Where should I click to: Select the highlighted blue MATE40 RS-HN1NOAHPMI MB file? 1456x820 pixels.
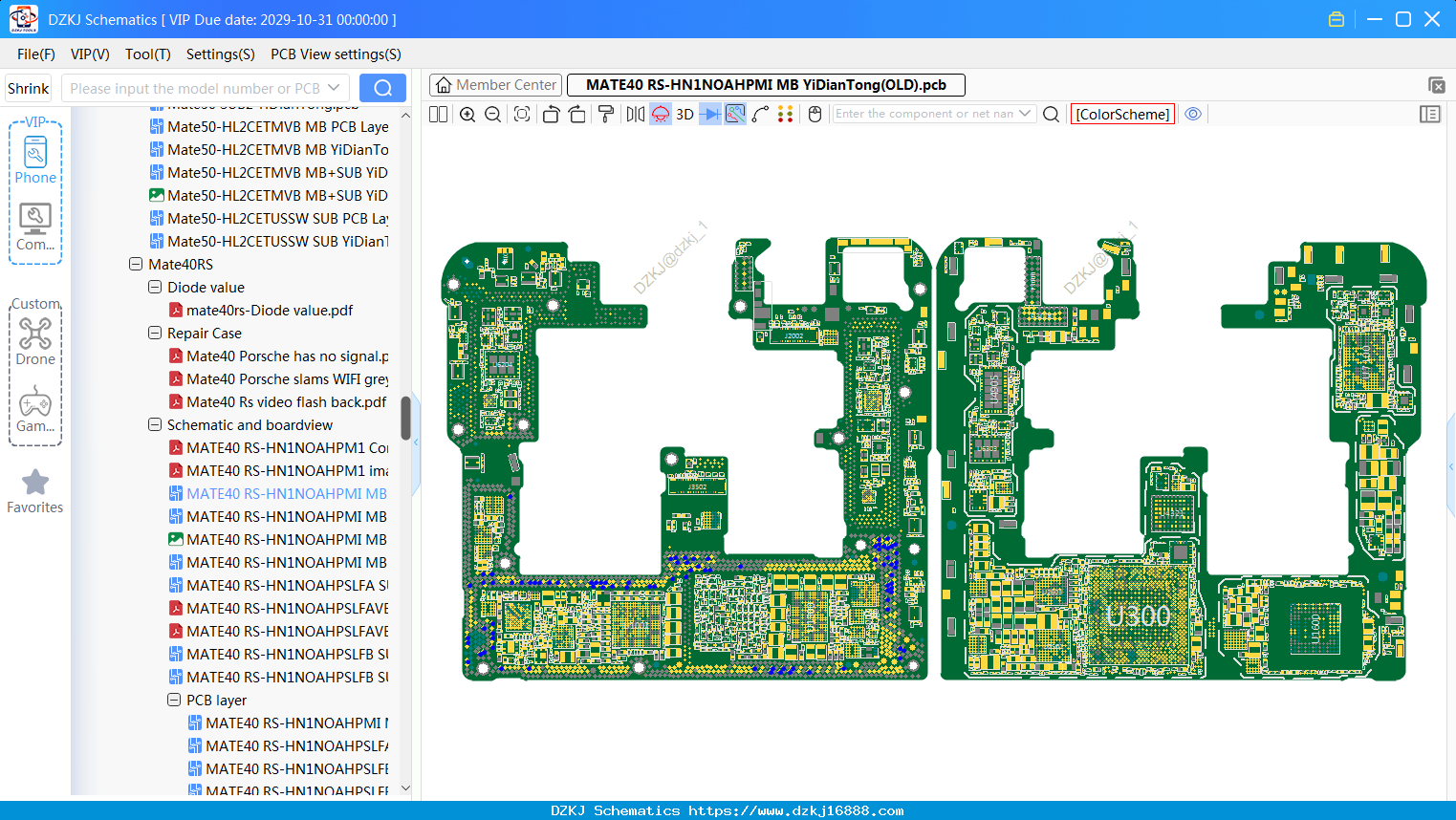[x=278, y=493]
